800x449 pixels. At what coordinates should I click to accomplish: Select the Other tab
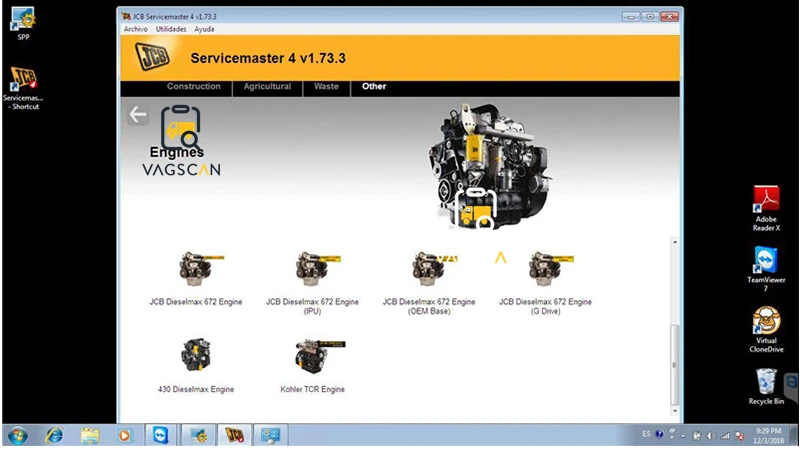pos(374,87)
